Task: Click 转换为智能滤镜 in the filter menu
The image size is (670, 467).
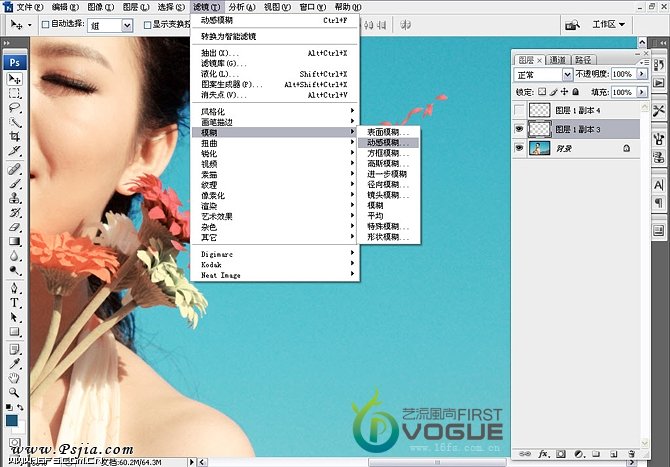Action: point(235,35)
